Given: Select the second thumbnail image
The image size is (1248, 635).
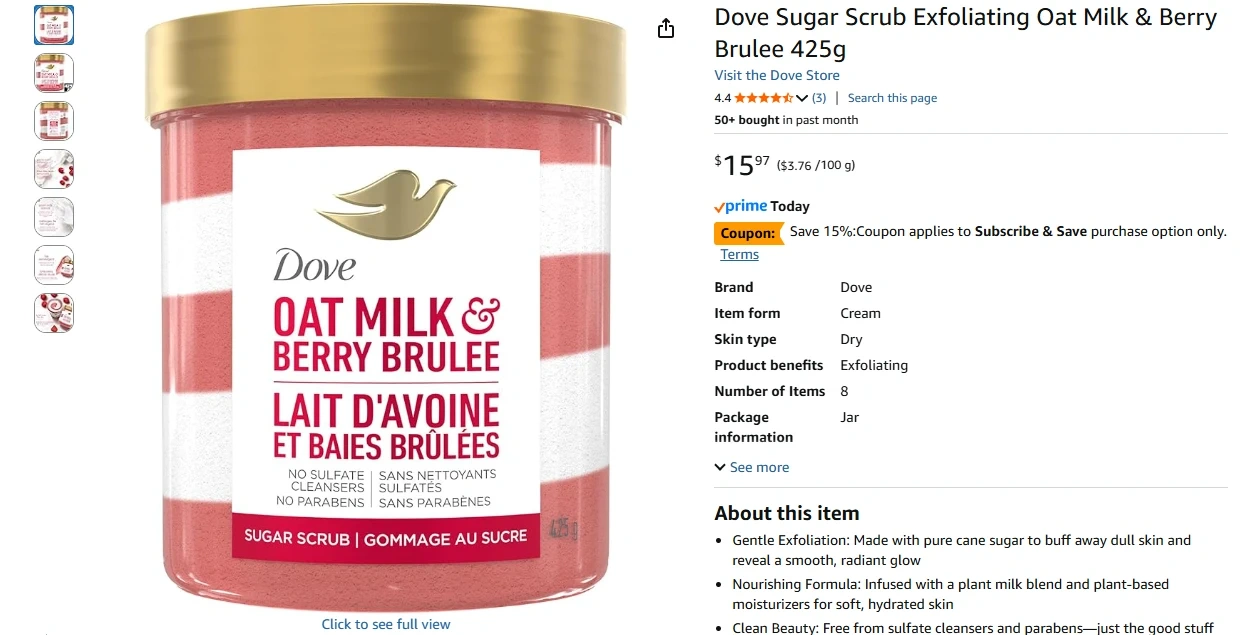Looking at the screenshot, I should (x=54, y=73).
